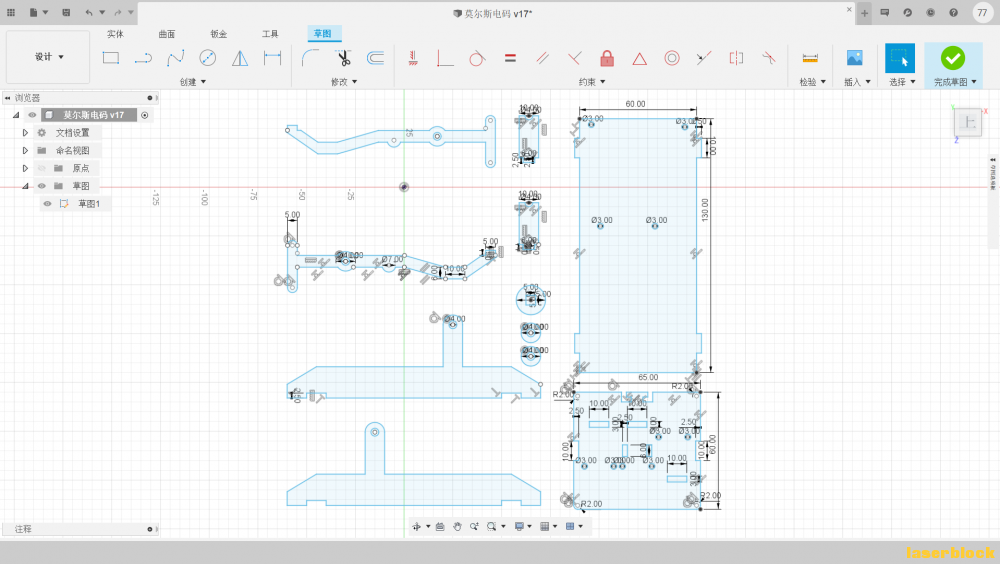Open the 检验 dropdown menu

pos(812,82)
